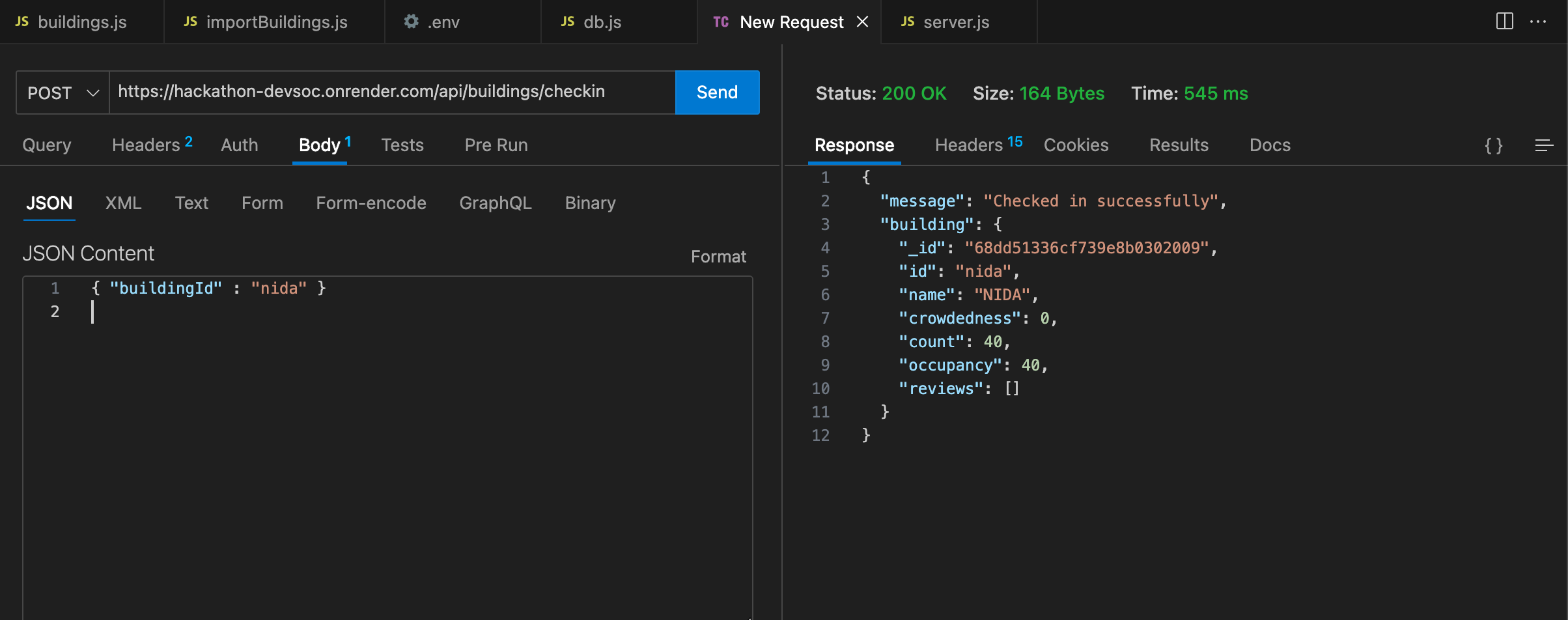Open the editor more actions menu
This screenshot has width=1568, height=620.
[x=1539, y=21]
